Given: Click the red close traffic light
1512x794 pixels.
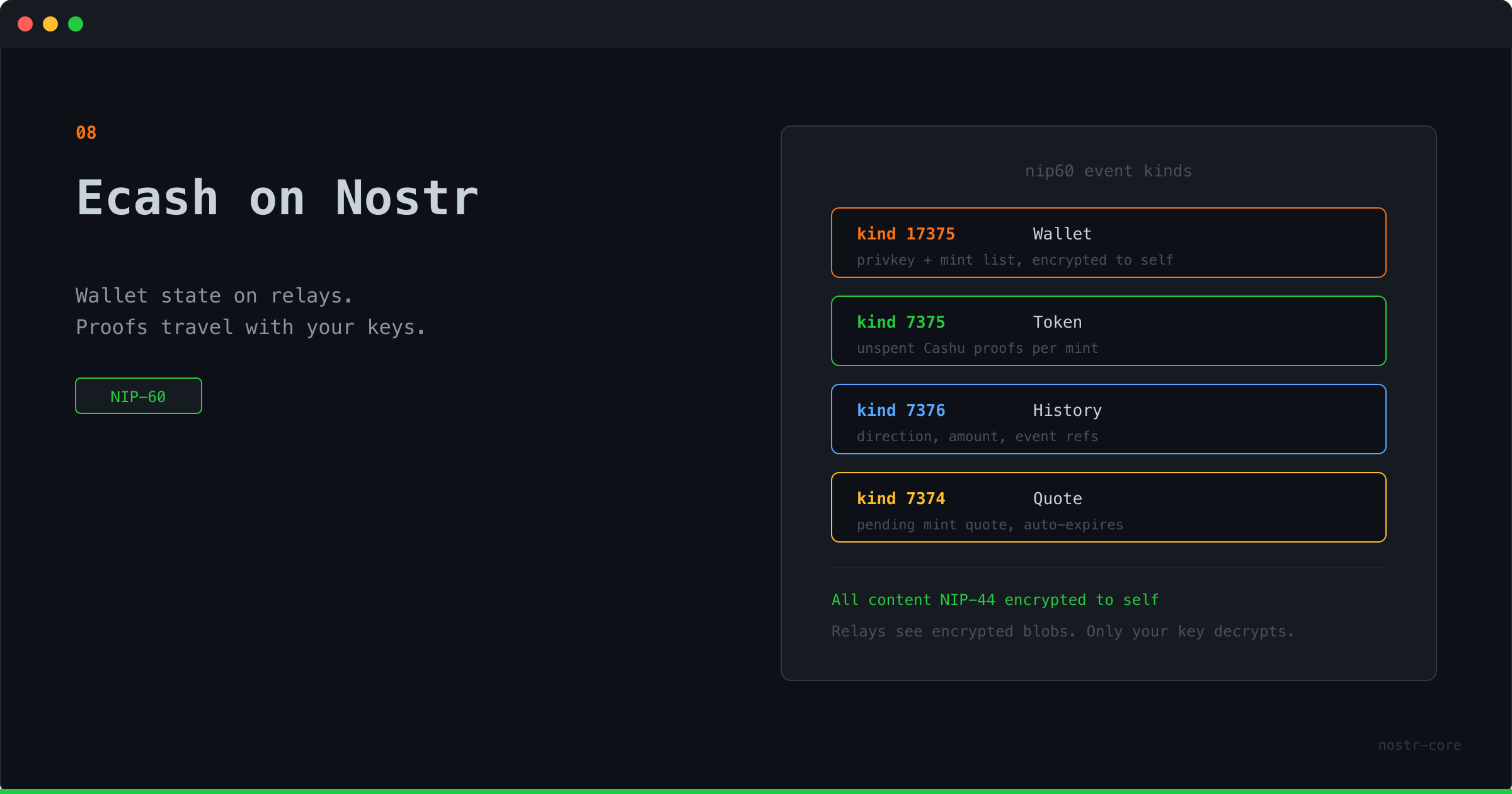Looking at the screenshot, I should 26,24.
